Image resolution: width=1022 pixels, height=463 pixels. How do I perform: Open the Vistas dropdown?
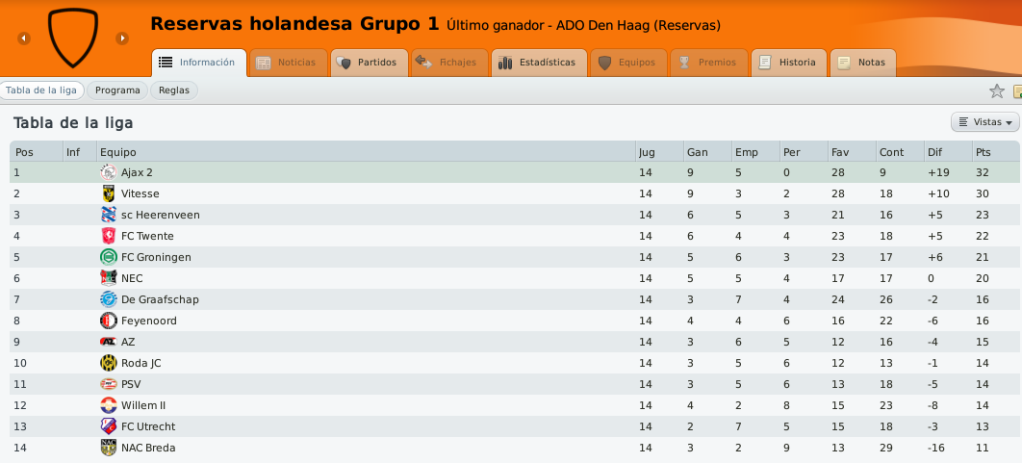985,122
